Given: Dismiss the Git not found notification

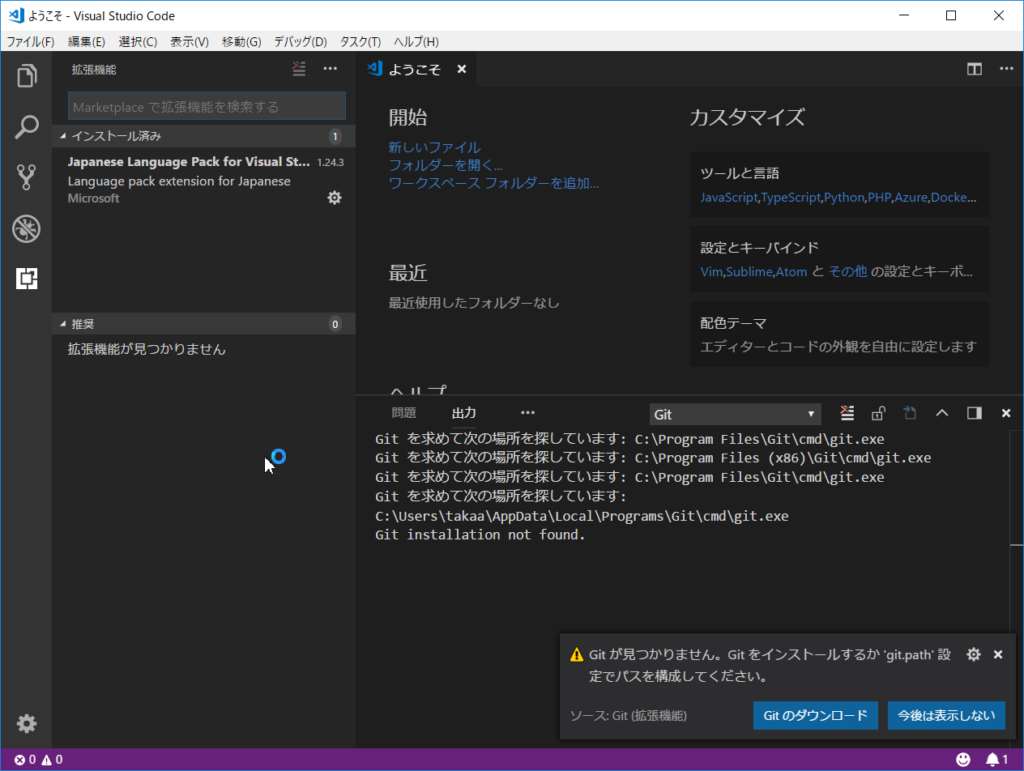Looking at the screenshot, I should pyautogui.click(x=998, y=654).
